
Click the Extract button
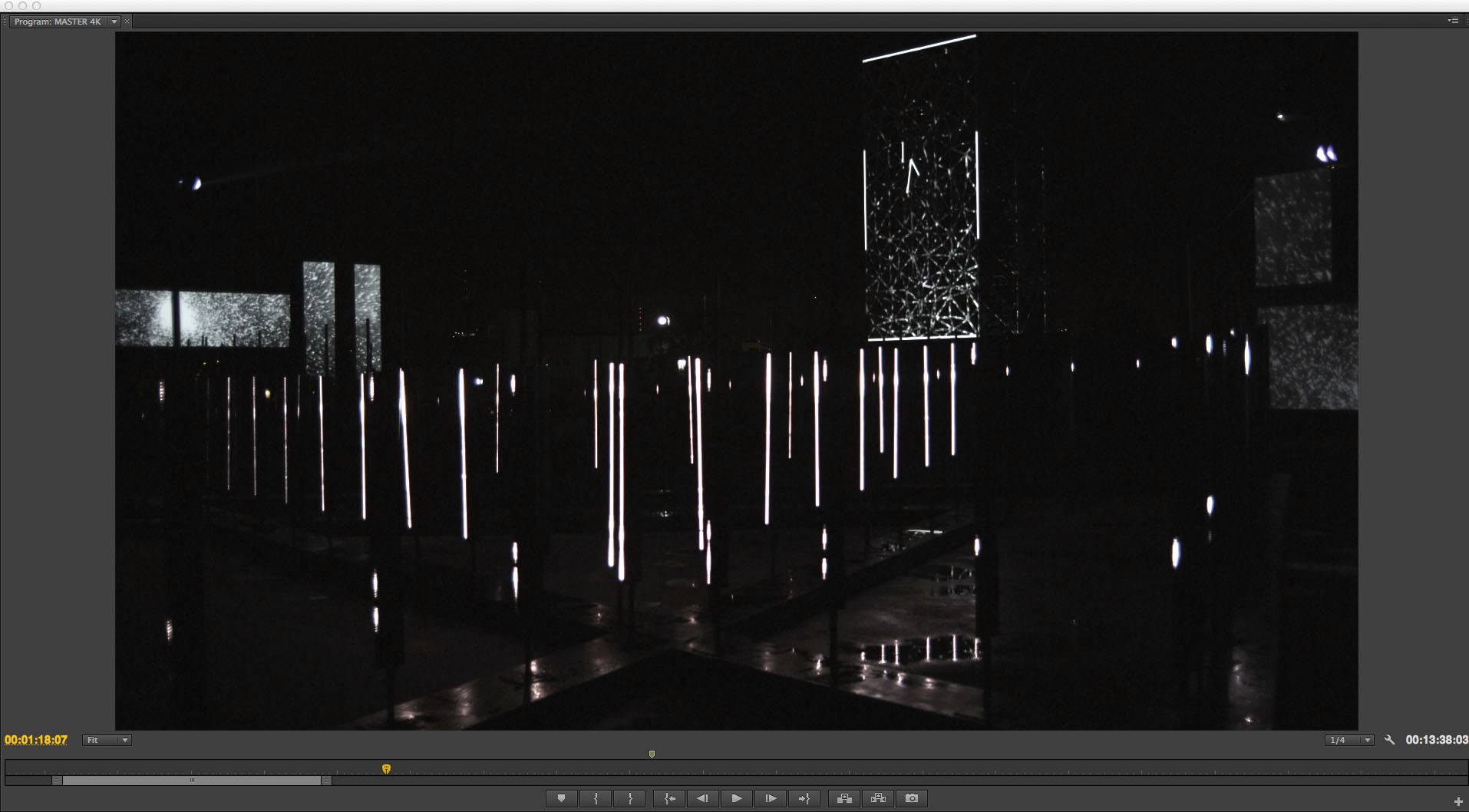[x=878, y=798]
